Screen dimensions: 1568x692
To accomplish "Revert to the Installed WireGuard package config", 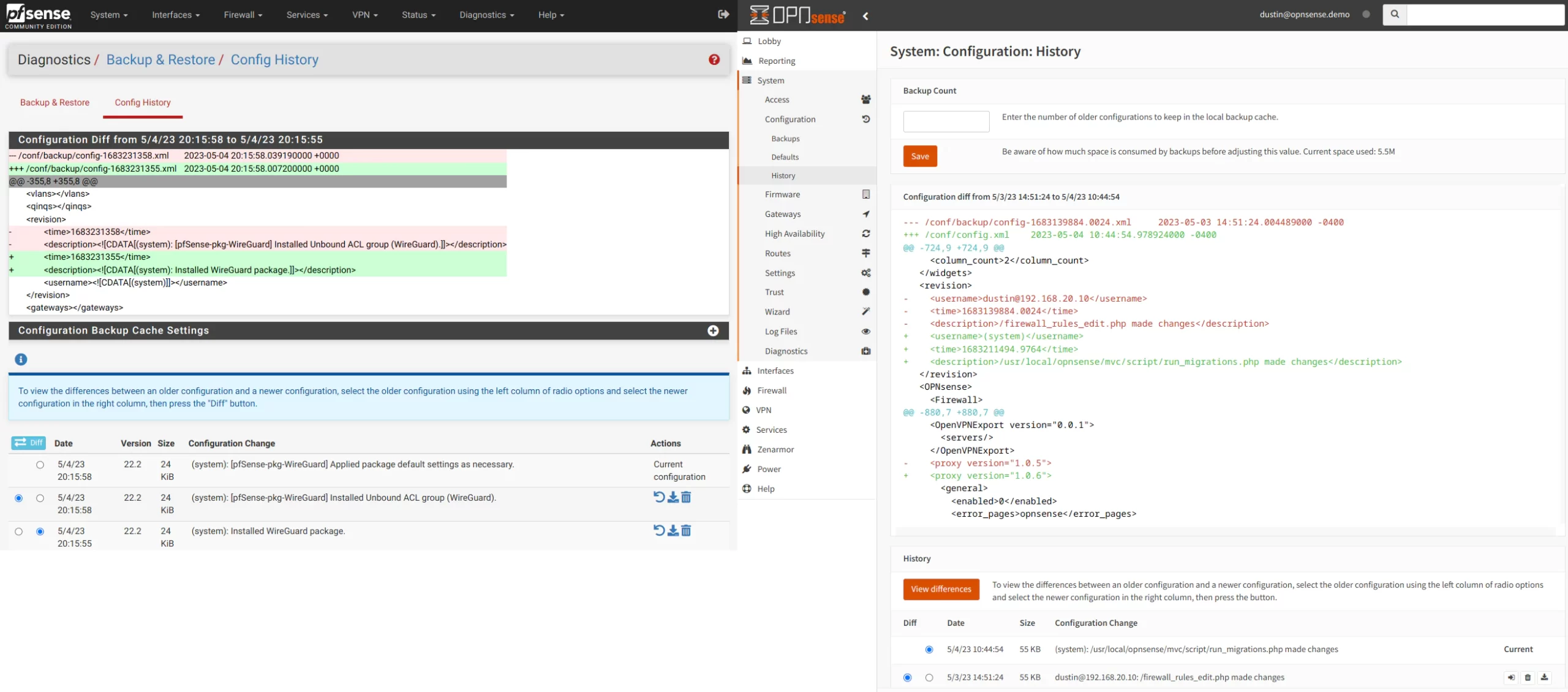I will click(659, 530).
